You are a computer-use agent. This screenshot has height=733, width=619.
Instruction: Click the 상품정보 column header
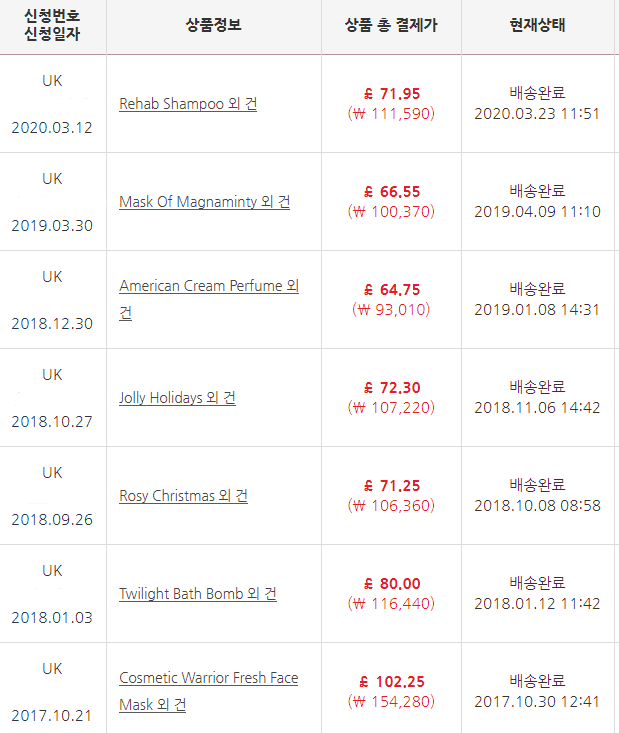click(214, 25)
